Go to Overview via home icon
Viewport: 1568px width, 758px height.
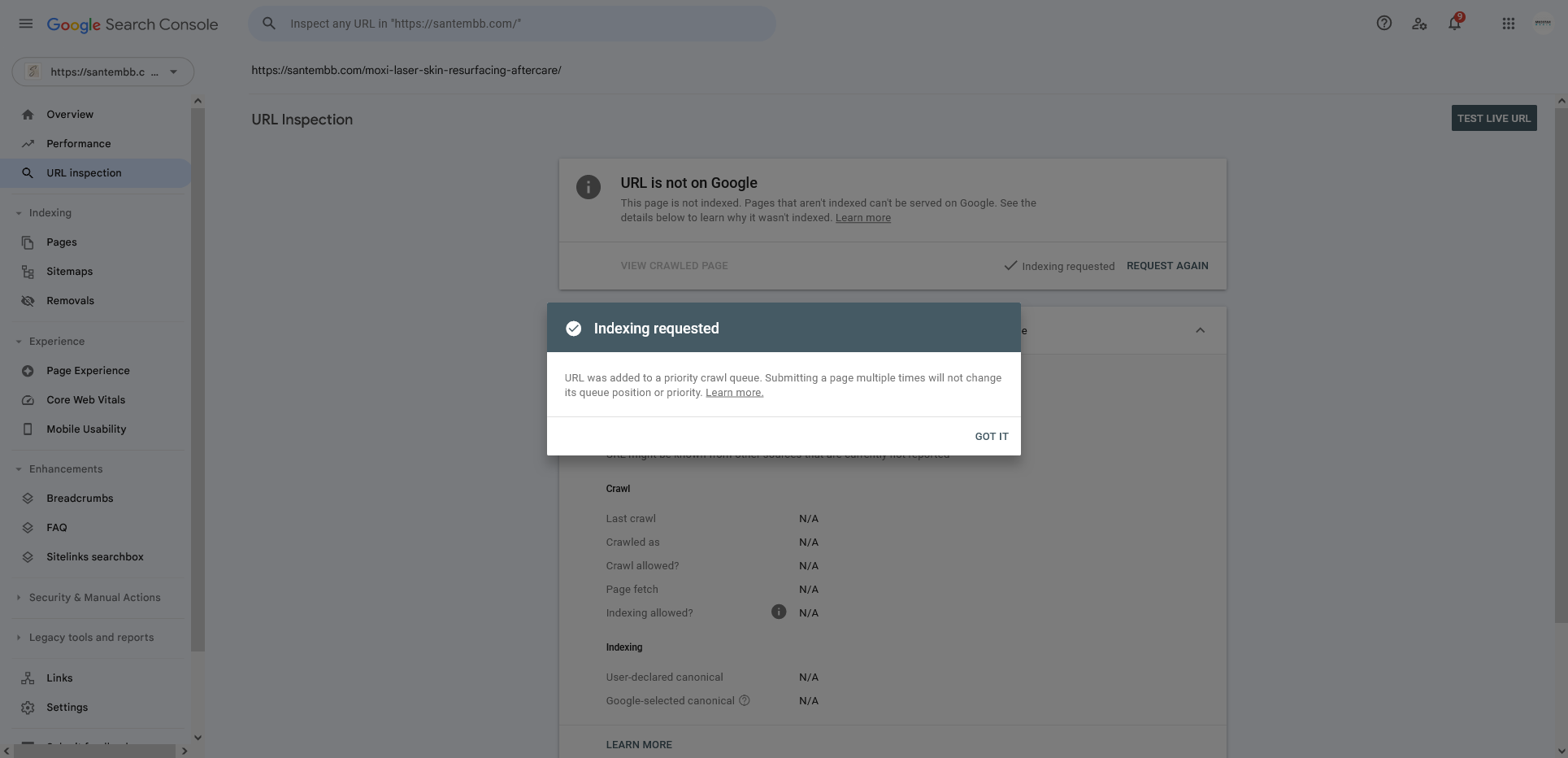pos(28,115)
